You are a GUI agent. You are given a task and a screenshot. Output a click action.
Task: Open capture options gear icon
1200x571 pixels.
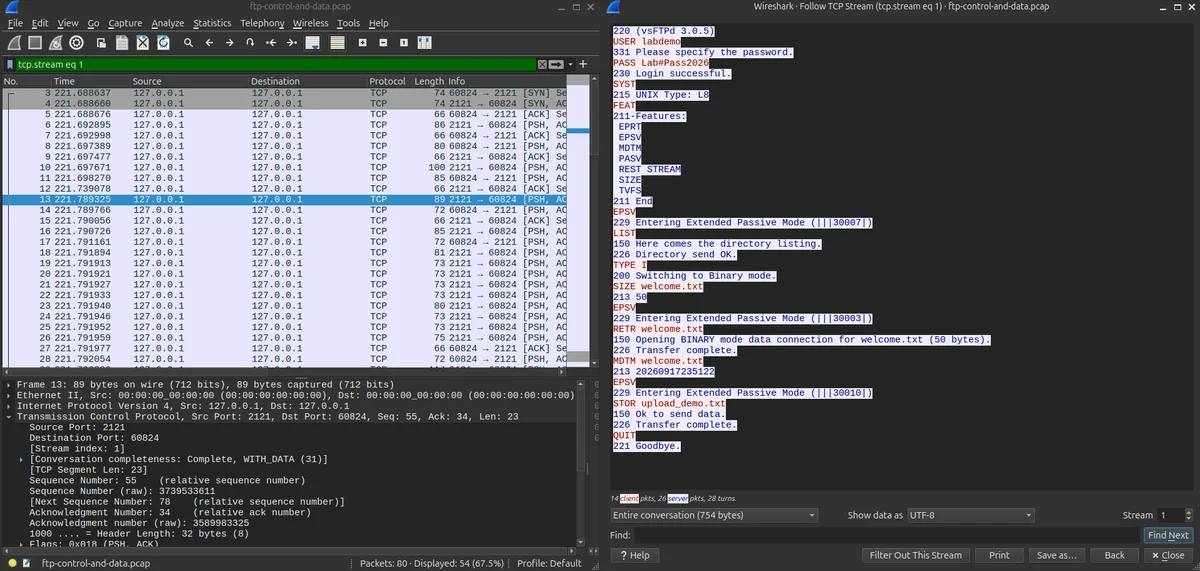click(77, 43)
